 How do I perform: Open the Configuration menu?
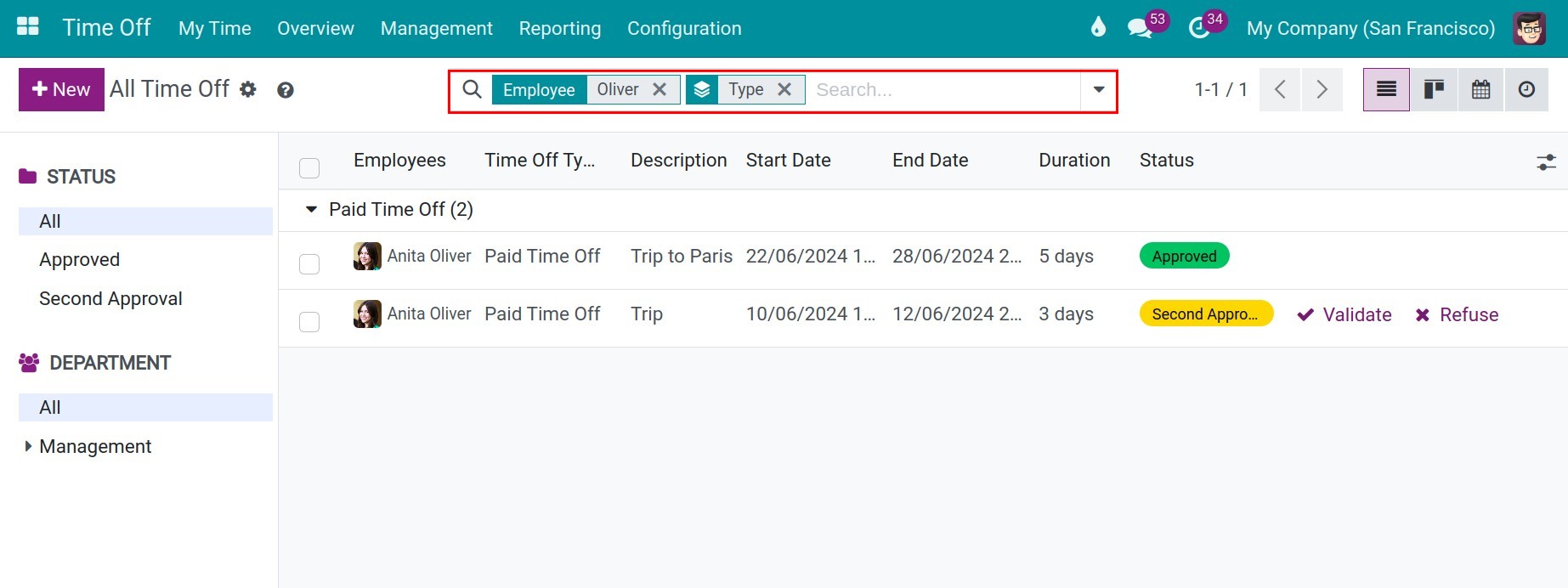[x=684, y=28]
